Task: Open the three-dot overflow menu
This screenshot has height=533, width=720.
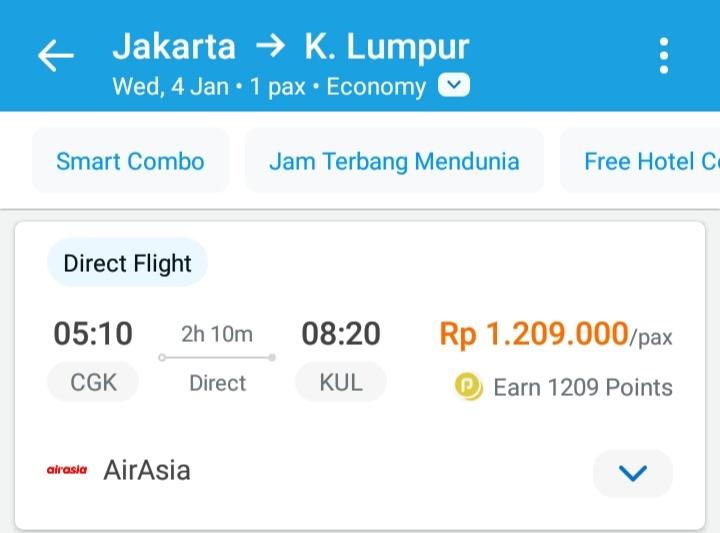Action: 663,56
